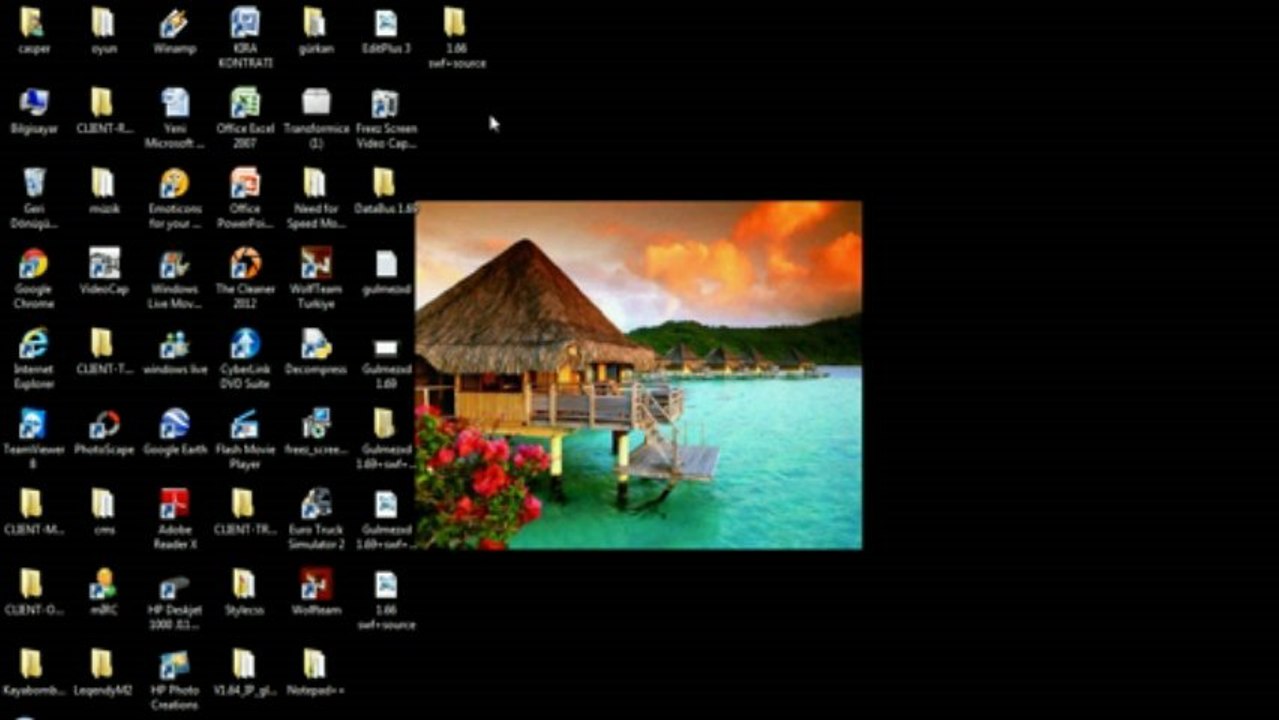Open the Yeni Microsoft document
The image size is (1279, 720).
coord(174,102)
